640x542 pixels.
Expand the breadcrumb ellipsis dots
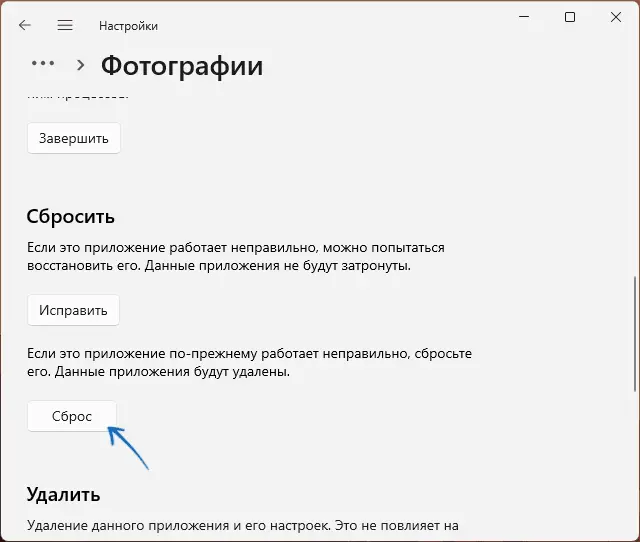[x=43, y=63]
